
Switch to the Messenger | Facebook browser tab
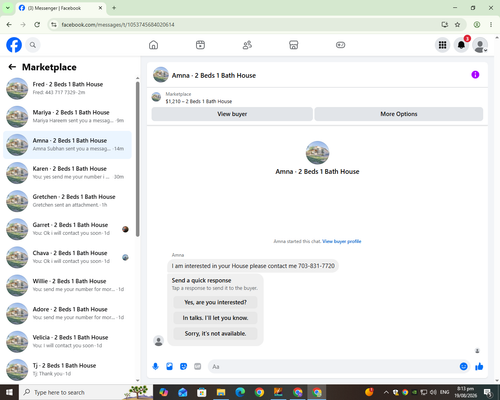(x=61, y=8)
